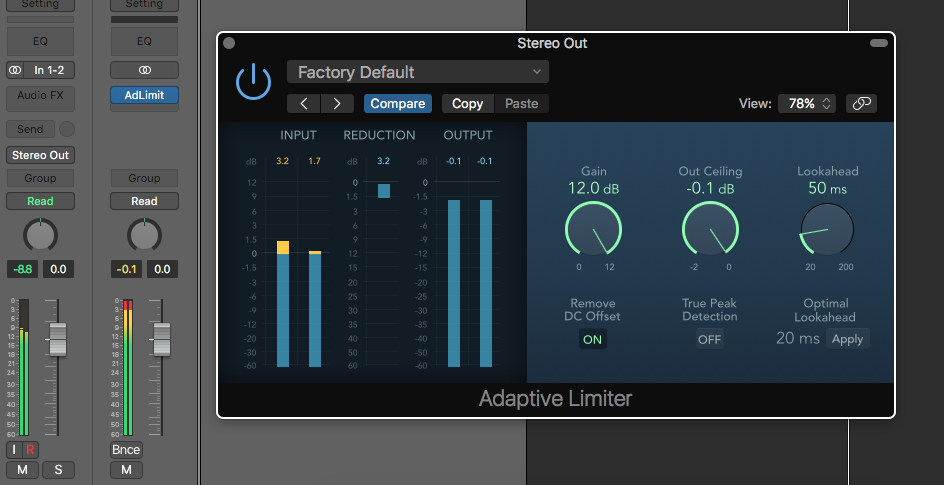Open the Audio FX slot
944x485 pixels.
click(40, 99)
